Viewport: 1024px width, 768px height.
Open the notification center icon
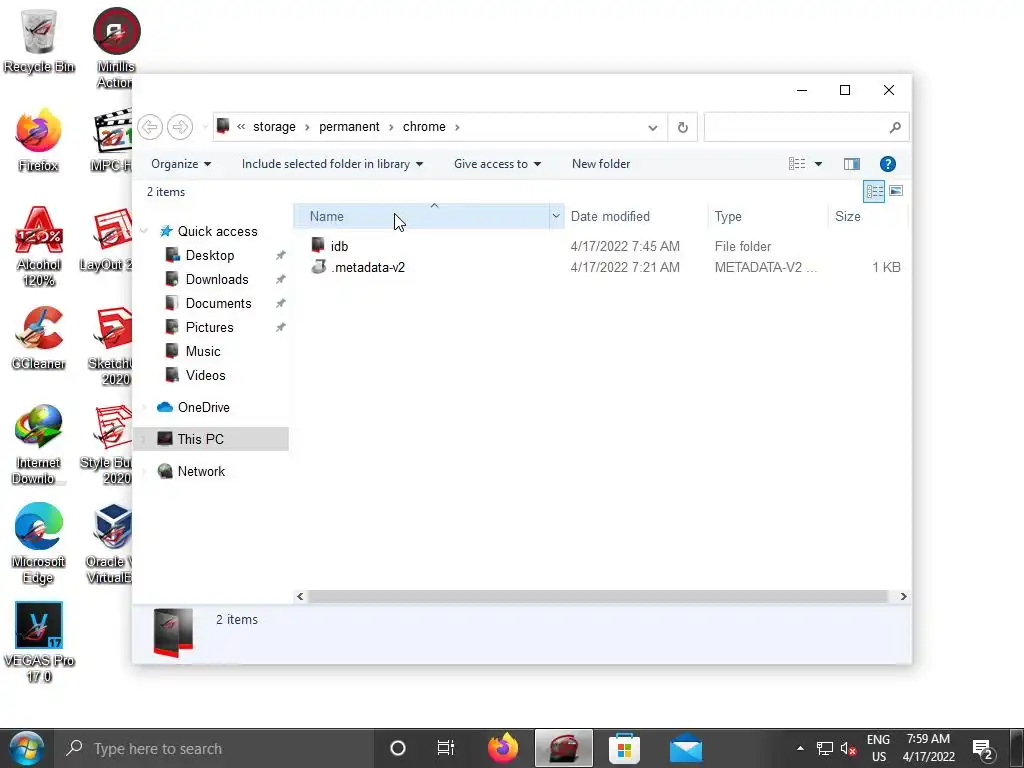(x=983, y=749)
